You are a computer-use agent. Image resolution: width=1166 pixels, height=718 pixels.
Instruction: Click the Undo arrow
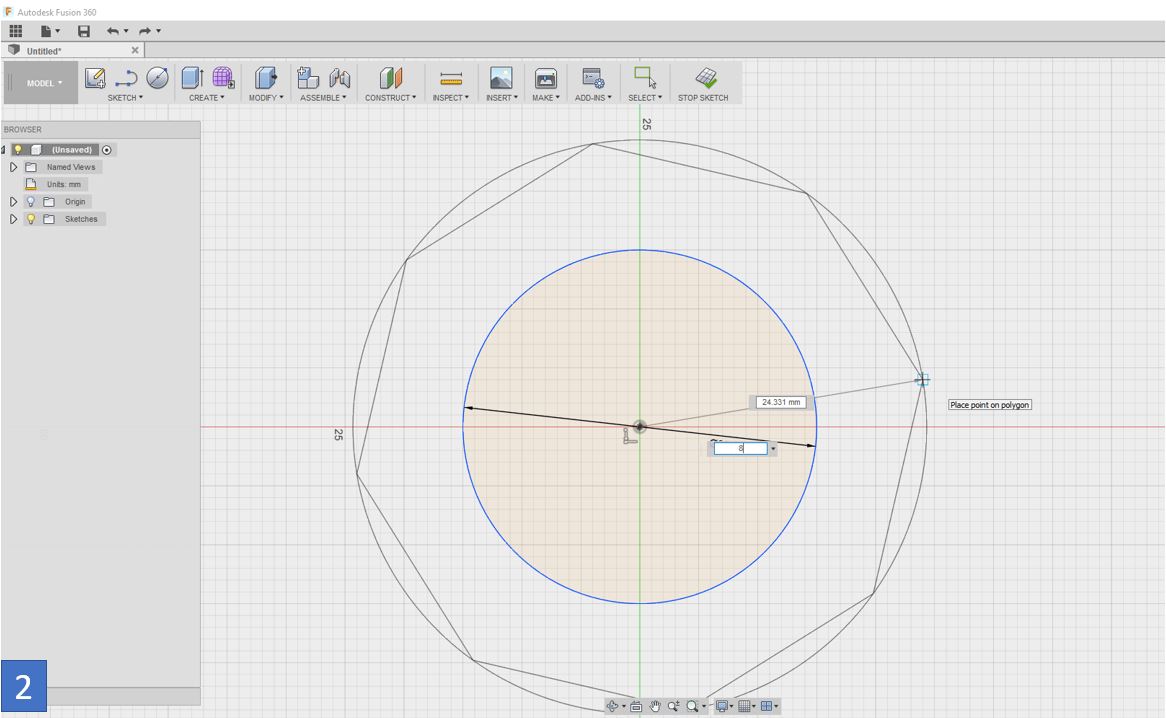(113, 31)
